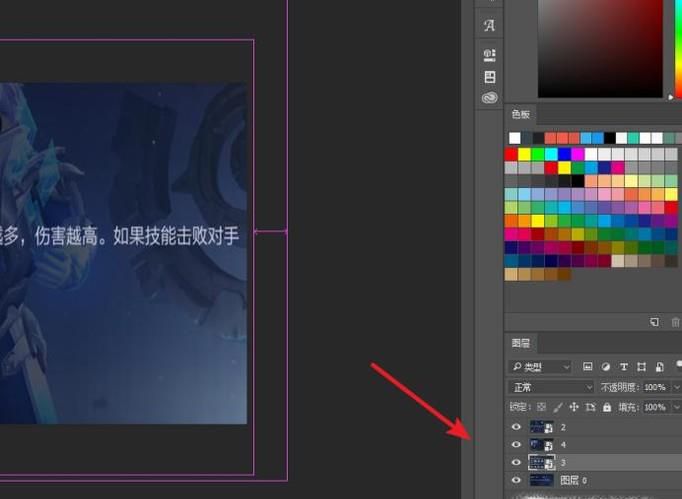The height and width of the screenshot is (499, 682).
Task: Toggle visibility of 图层 0
Action: pyautogui.click(x=516, y=480)
